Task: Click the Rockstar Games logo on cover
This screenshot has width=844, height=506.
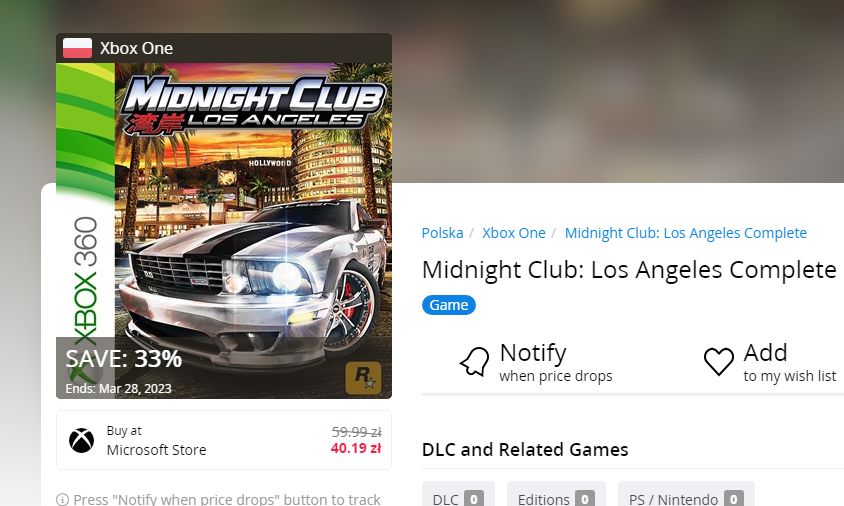Action: pos(363,378)
